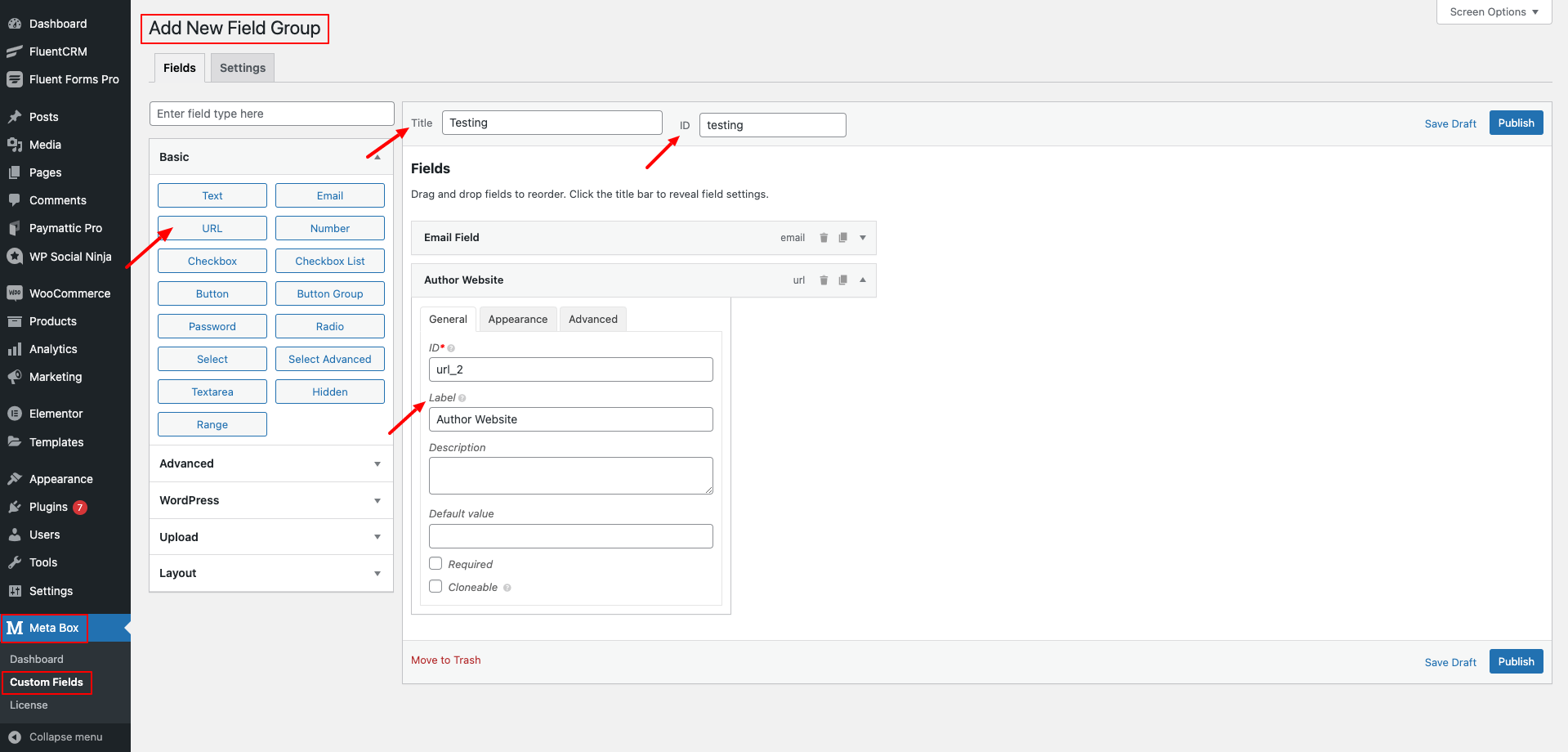This screenshot has width=1568, height=752.
Task: Expand the Advanced field types section
Action: (377, 463)
